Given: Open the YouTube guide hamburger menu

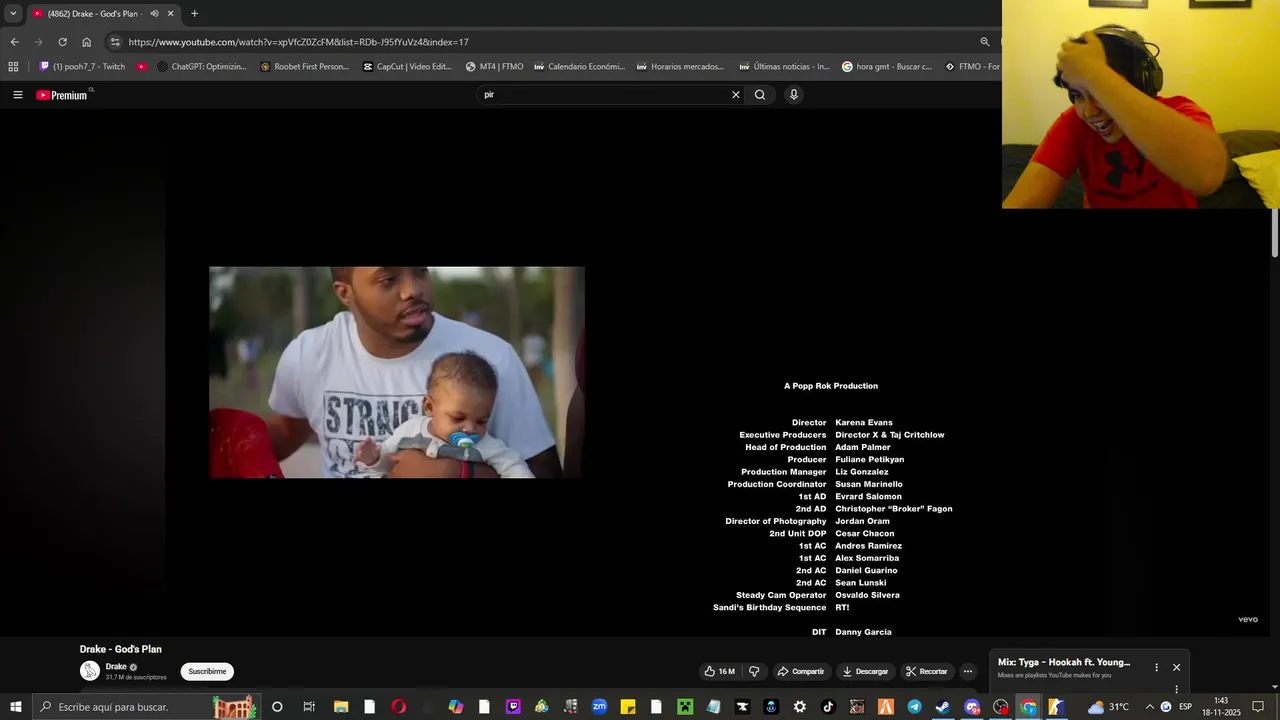Looking at the screenshot, I should point(18,95).
